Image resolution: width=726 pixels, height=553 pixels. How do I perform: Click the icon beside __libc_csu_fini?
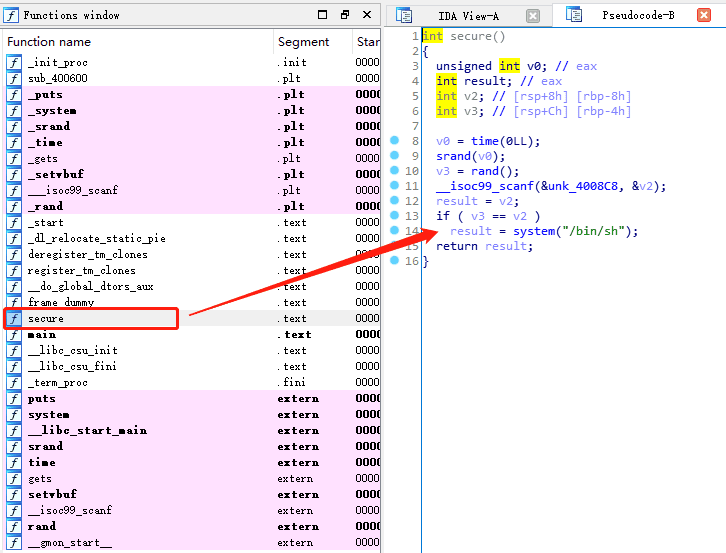pyautogui.click(x=14, y=366)
